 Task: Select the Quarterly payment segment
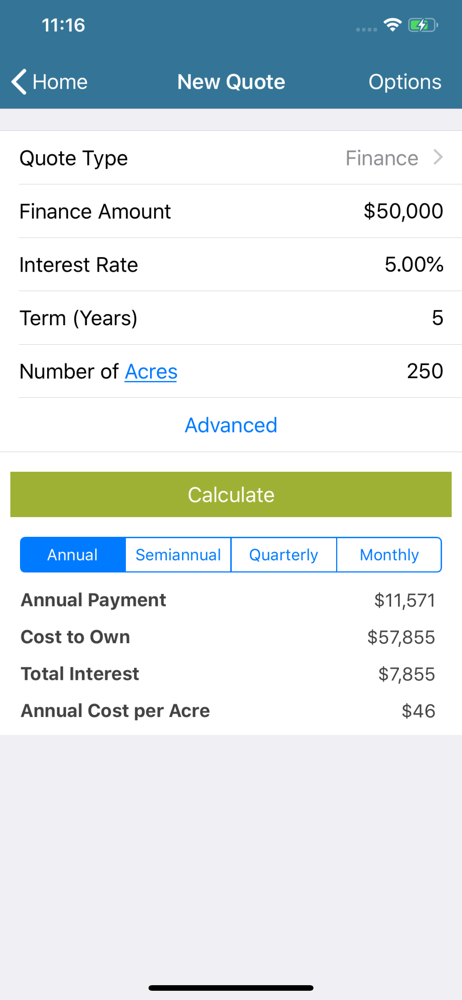pos(283,555)
